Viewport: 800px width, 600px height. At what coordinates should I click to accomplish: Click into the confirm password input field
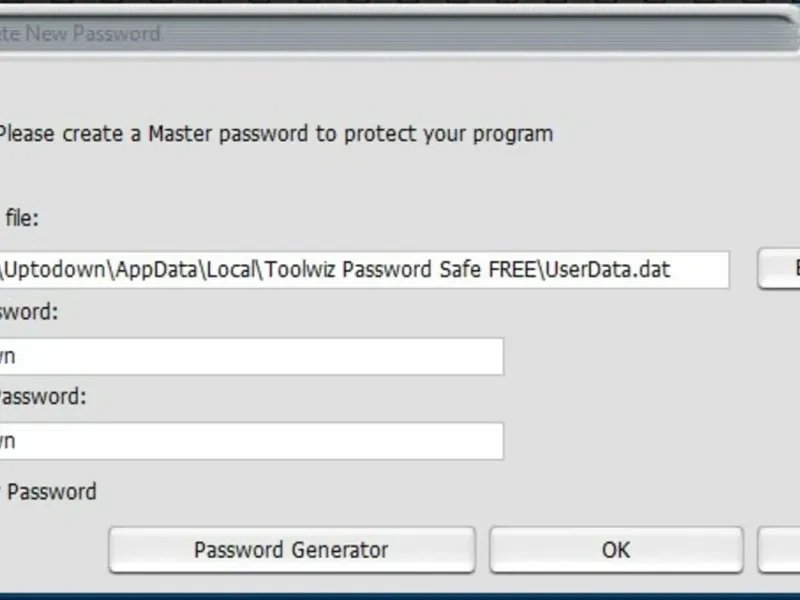click(x=250, y=441)
